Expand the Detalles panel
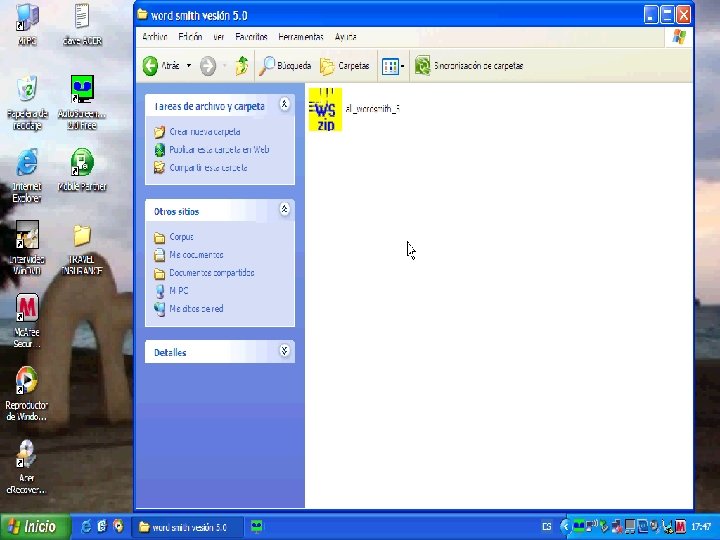This screenshot has height=540, width=720. click(x=284, y=351)
